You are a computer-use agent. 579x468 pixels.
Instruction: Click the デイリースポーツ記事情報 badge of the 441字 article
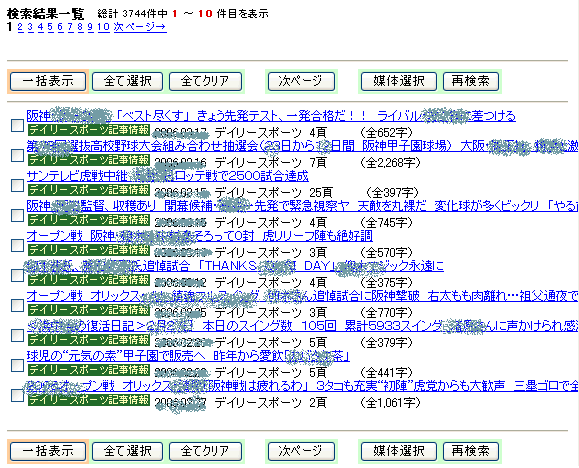[x=89, y=370]
